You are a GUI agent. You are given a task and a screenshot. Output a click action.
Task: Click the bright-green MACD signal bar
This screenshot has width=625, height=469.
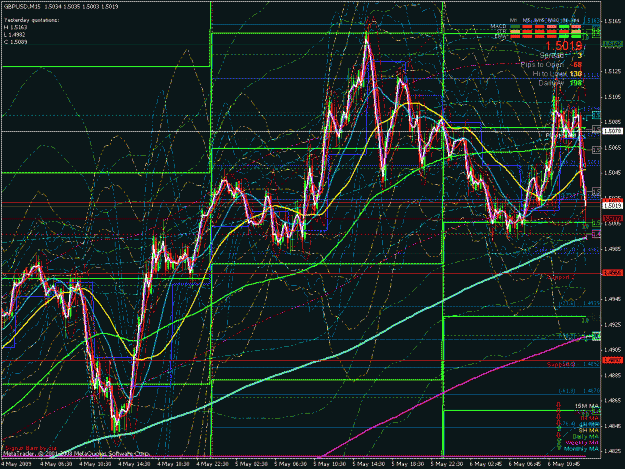(x=564, y=27)
